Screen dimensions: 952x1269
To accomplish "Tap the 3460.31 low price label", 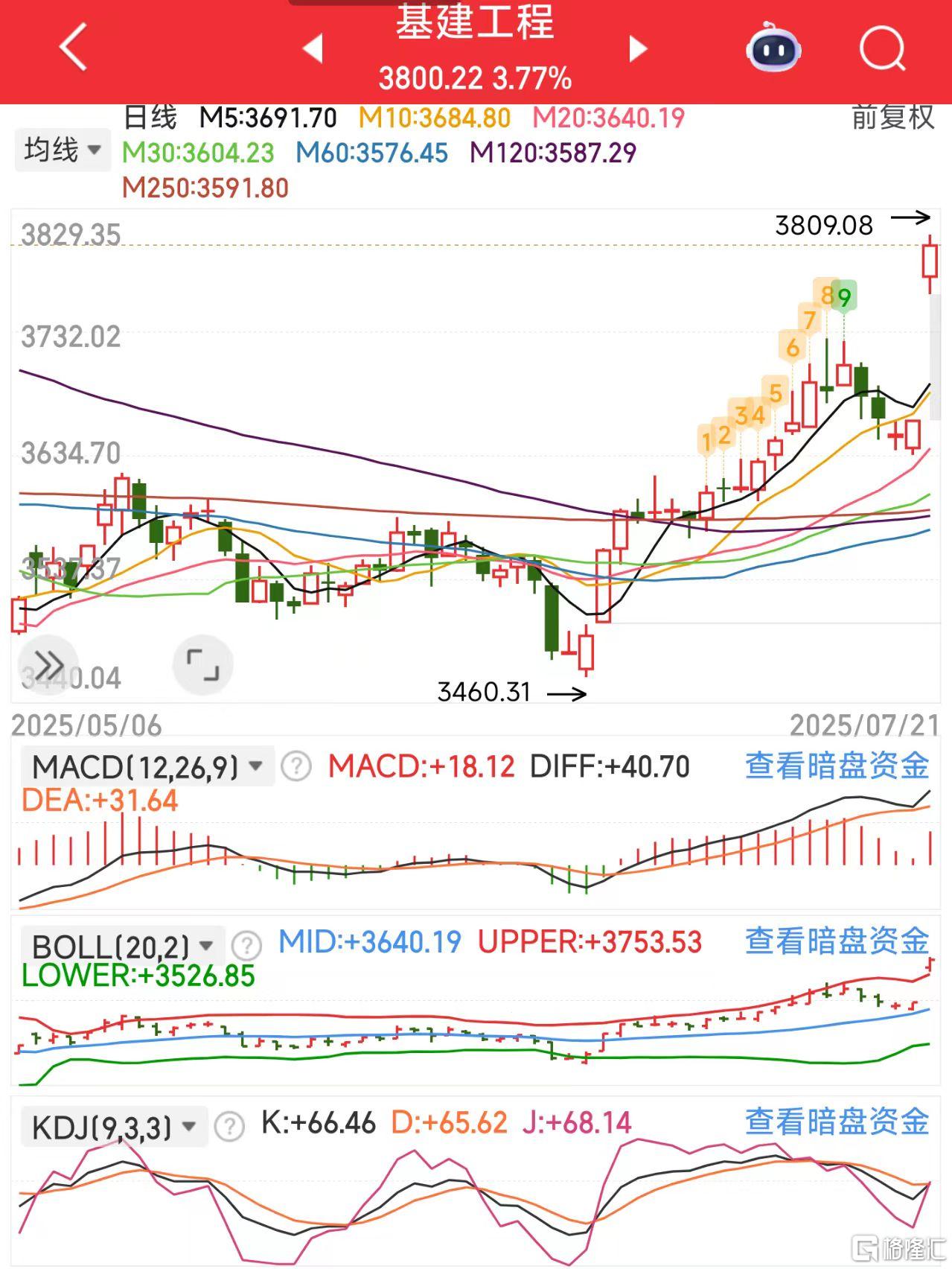I will coord(484,693).
